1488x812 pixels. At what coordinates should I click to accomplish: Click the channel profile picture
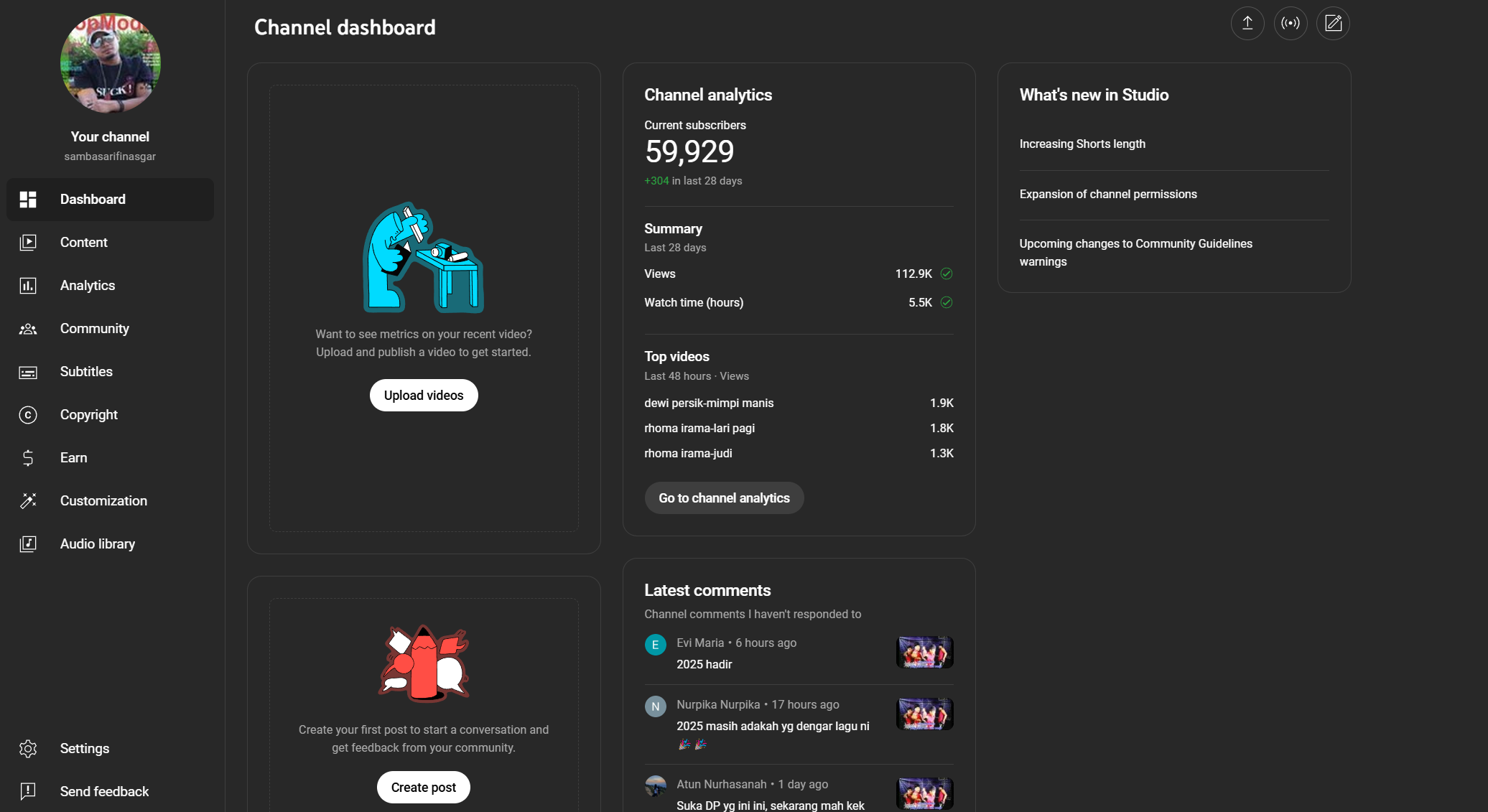pos(111,63)
